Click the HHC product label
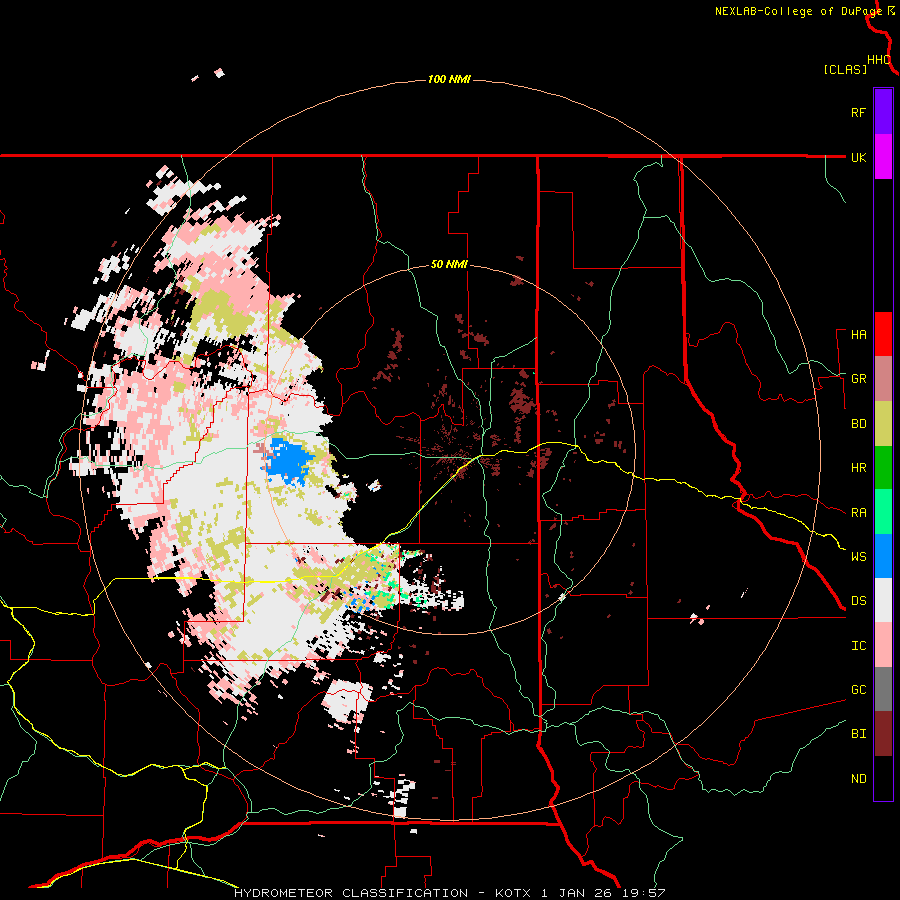This screenshot has height=900, width=900. (879, 60)
